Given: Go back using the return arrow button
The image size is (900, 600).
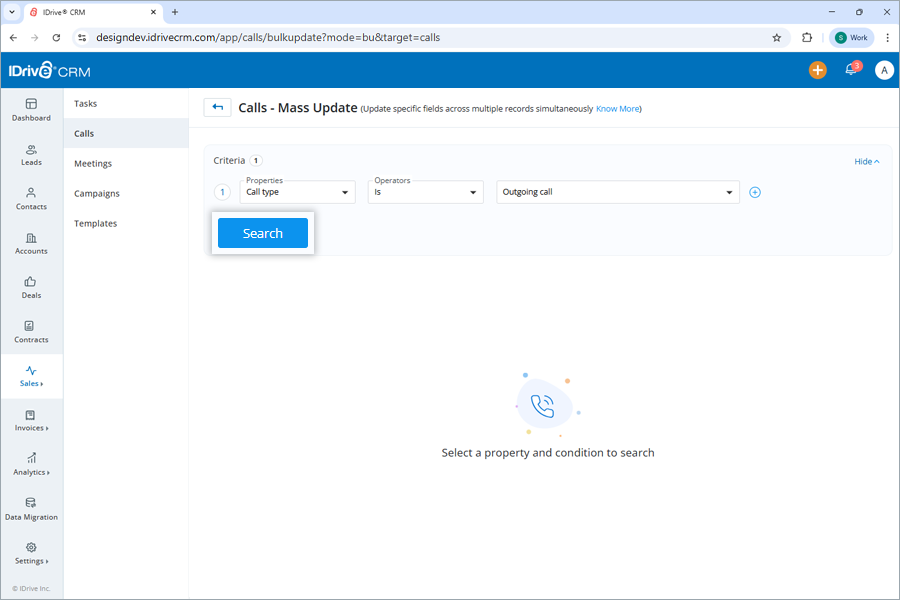Looking at the screenshot, I should coord(217,107).
